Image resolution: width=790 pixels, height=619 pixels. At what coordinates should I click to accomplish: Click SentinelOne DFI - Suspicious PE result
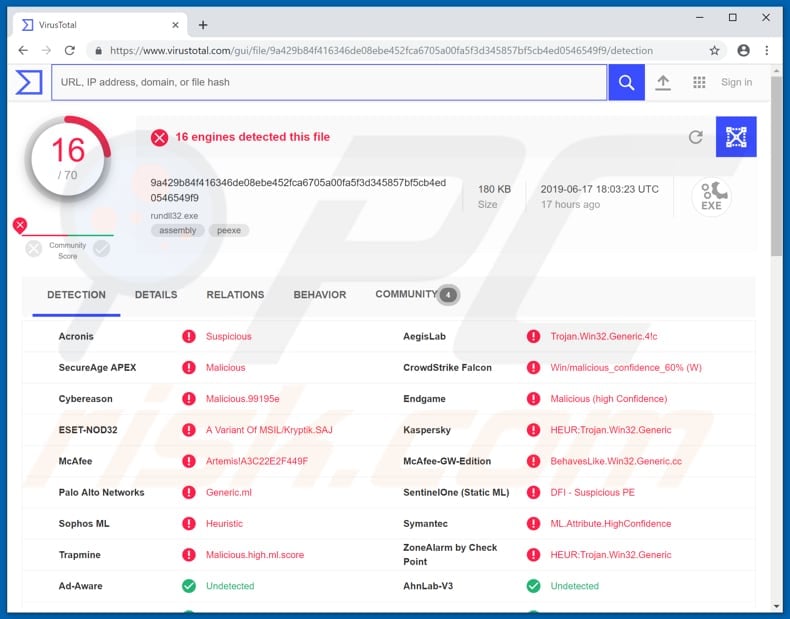pyautogui.click(x=592, y=493)
